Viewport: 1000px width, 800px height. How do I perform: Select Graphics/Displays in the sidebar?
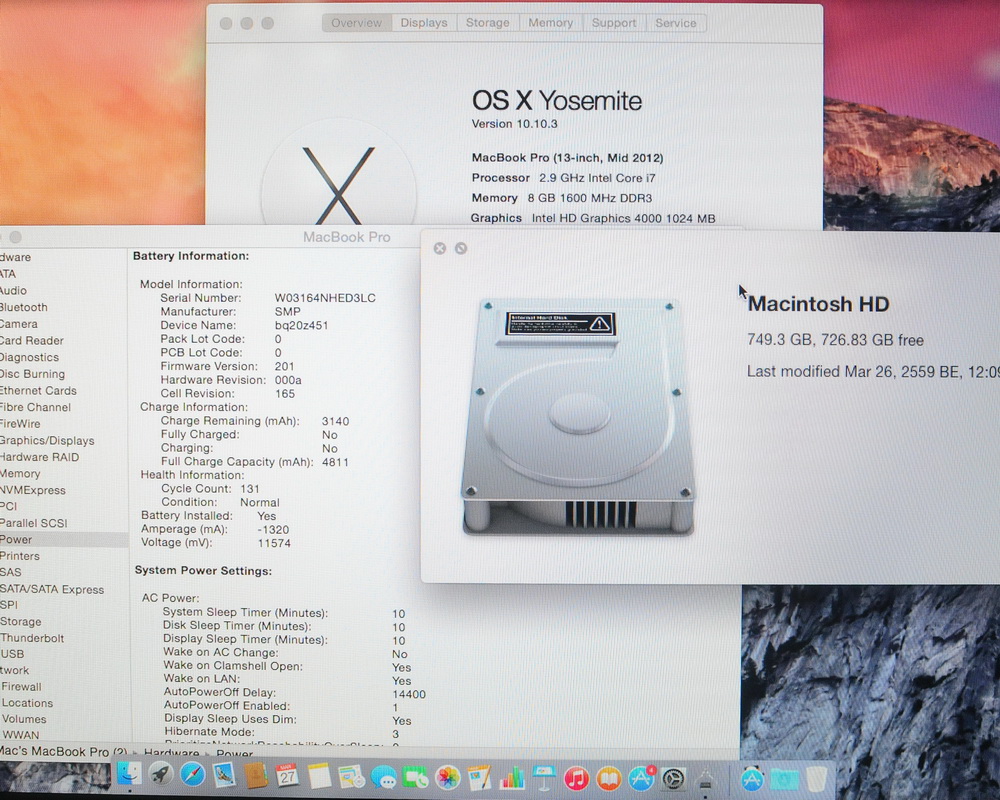point(47,440)
